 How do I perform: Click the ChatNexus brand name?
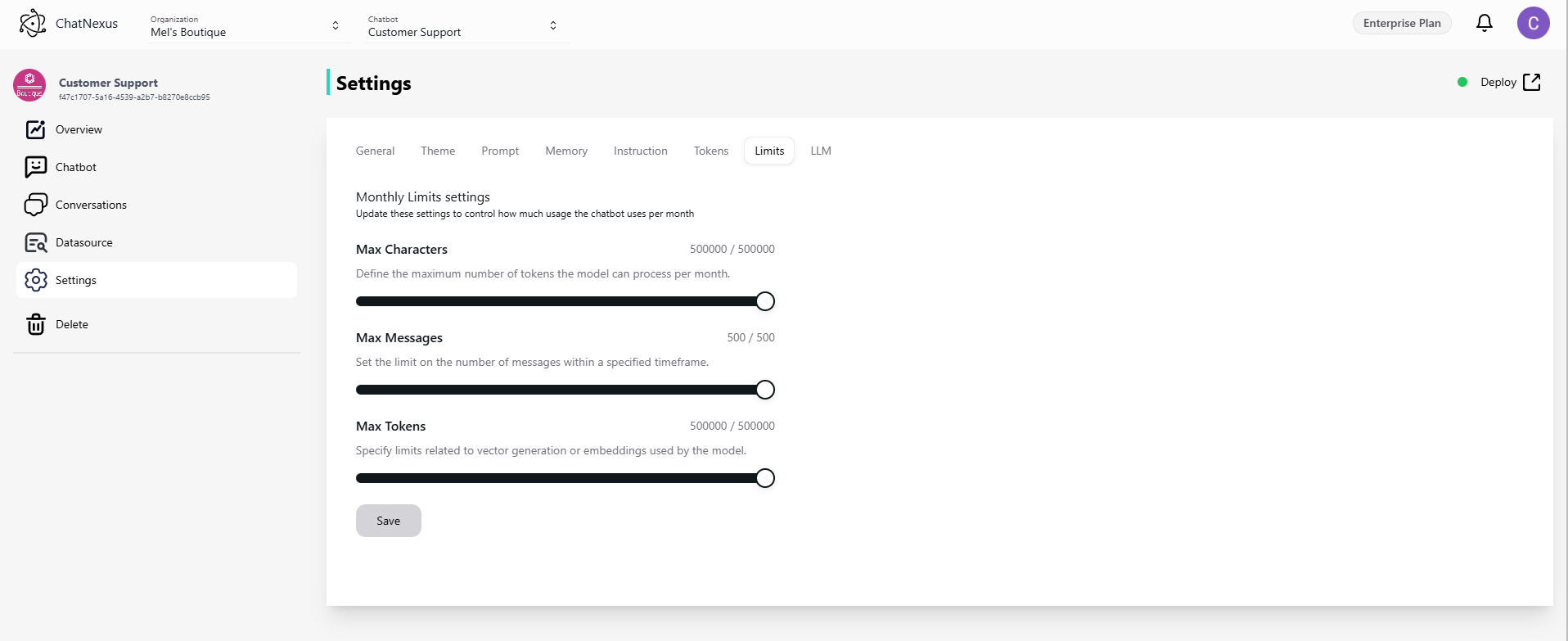(87, 23)
